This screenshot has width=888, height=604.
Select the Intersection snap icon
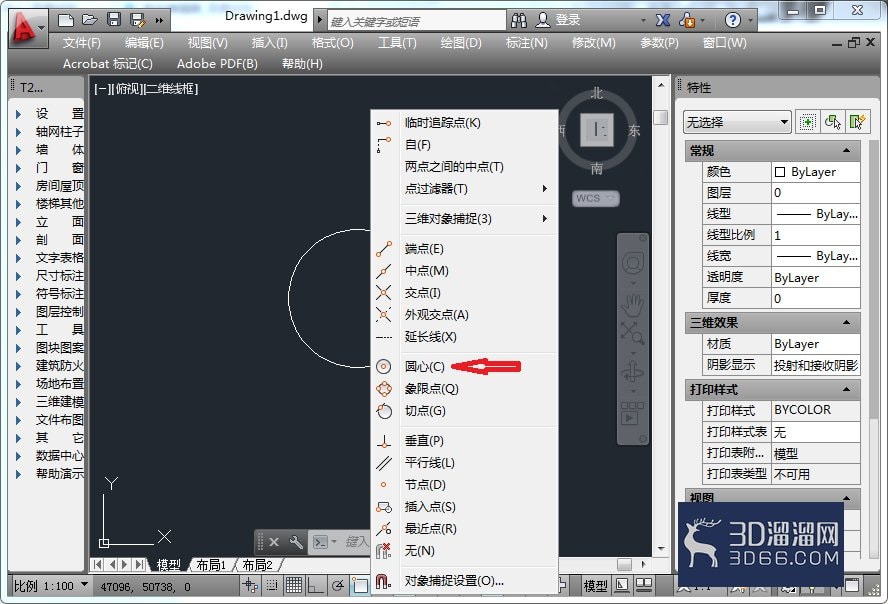click(384, 293)
